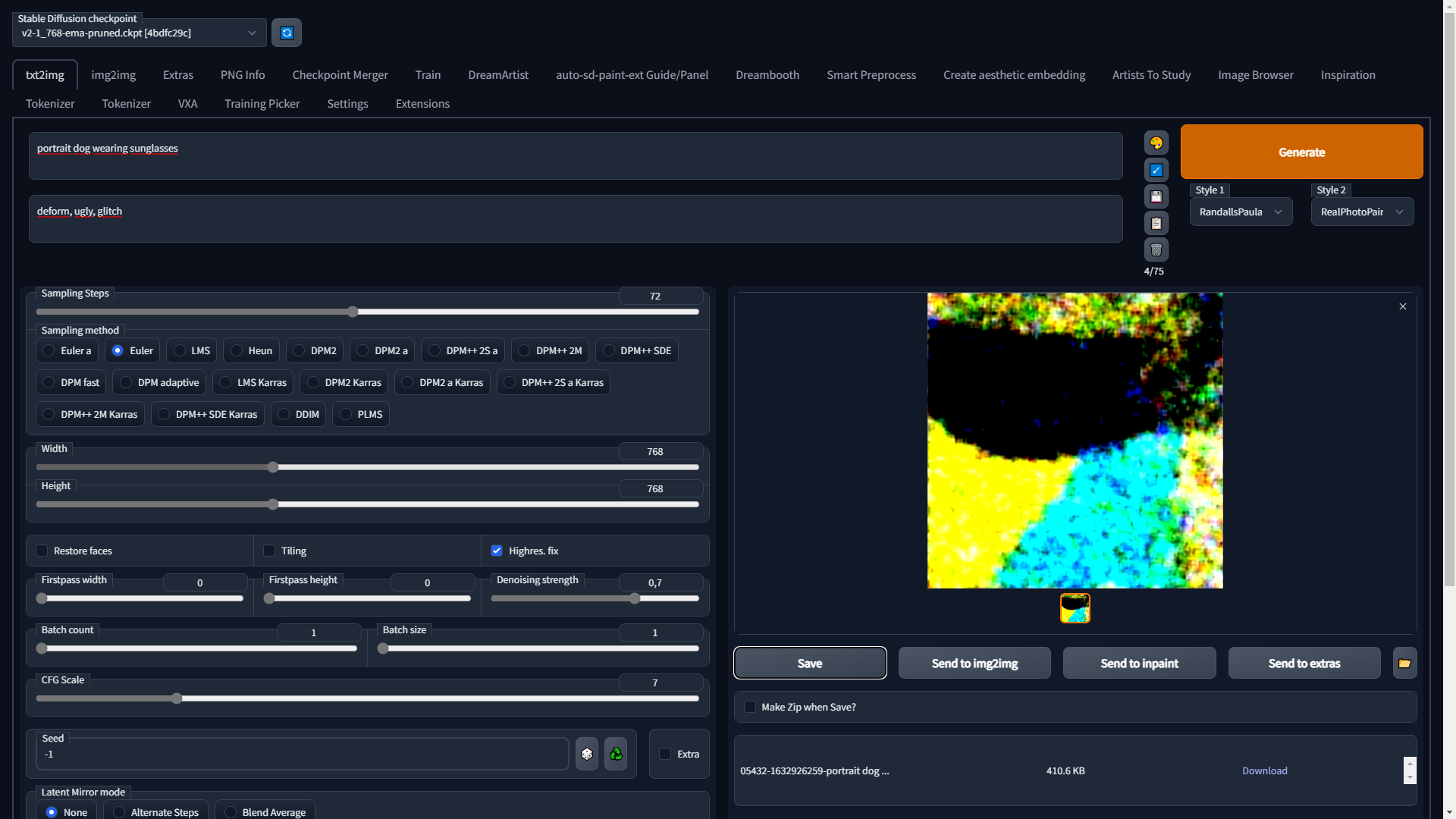Apply selected styles with the blue arrow icon
Screen dimensions: 1456x819
point(1156,169)
